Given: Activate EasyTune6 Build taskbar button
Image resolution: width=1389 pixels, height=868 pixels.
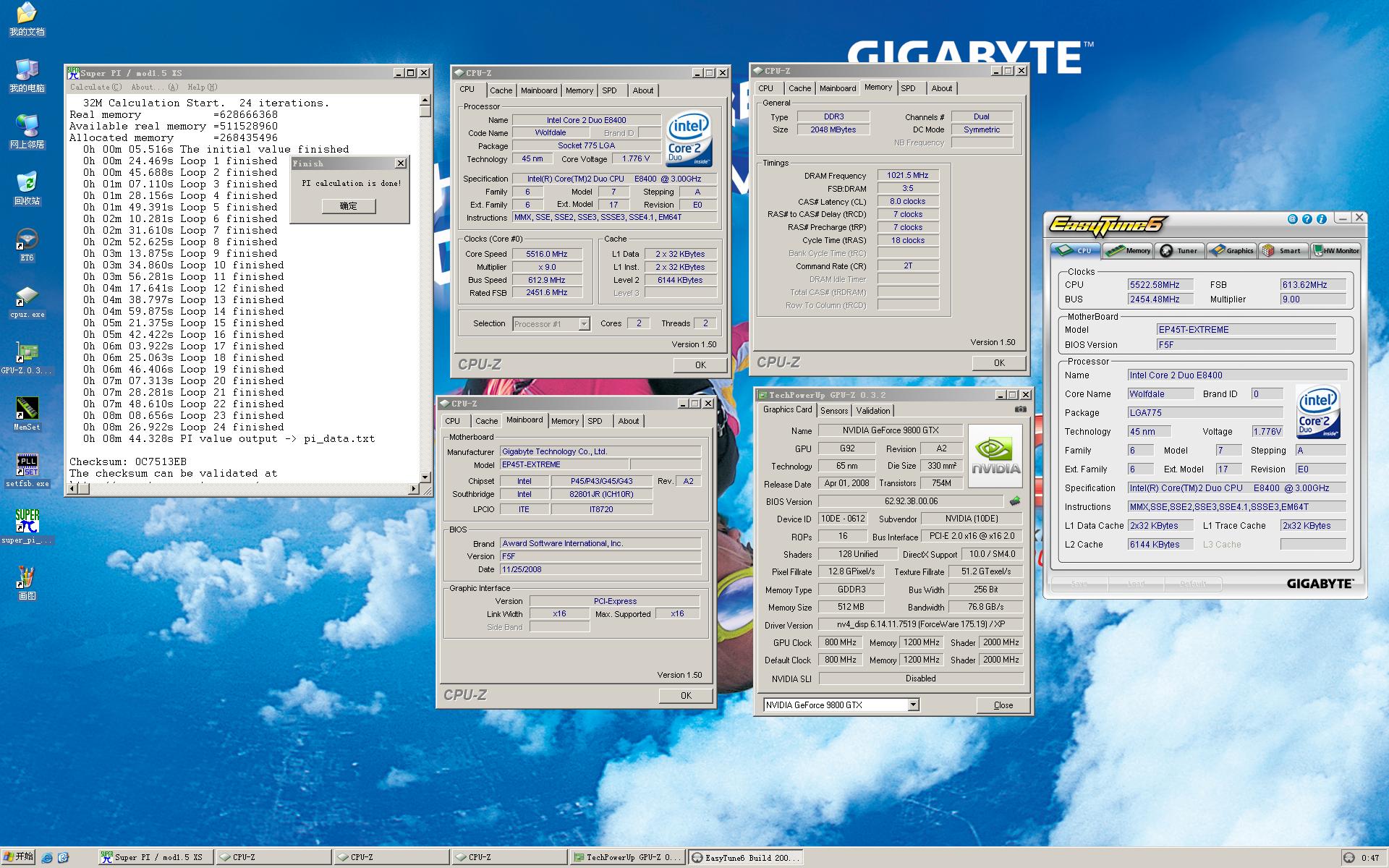Looking at the screenshot, I should click(x=745, y=857).
